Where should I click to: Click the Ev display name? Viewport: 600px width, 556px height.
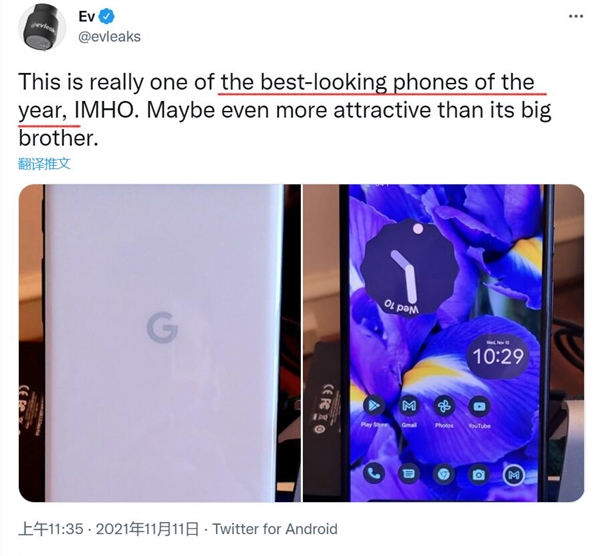coord(86,16)
